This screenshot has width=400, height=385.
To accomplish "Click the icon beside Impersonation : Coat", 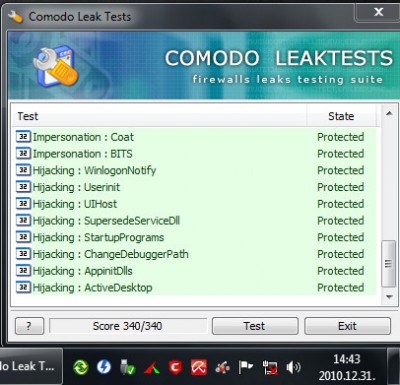I will 23,137.
